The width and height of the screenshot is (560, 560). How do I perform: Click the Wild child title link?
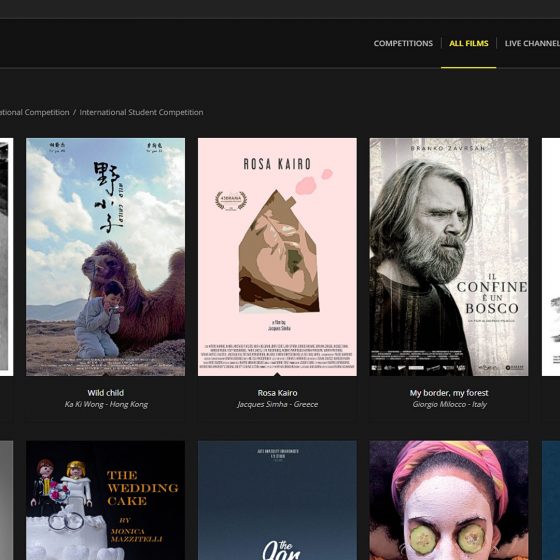point(106,393)
